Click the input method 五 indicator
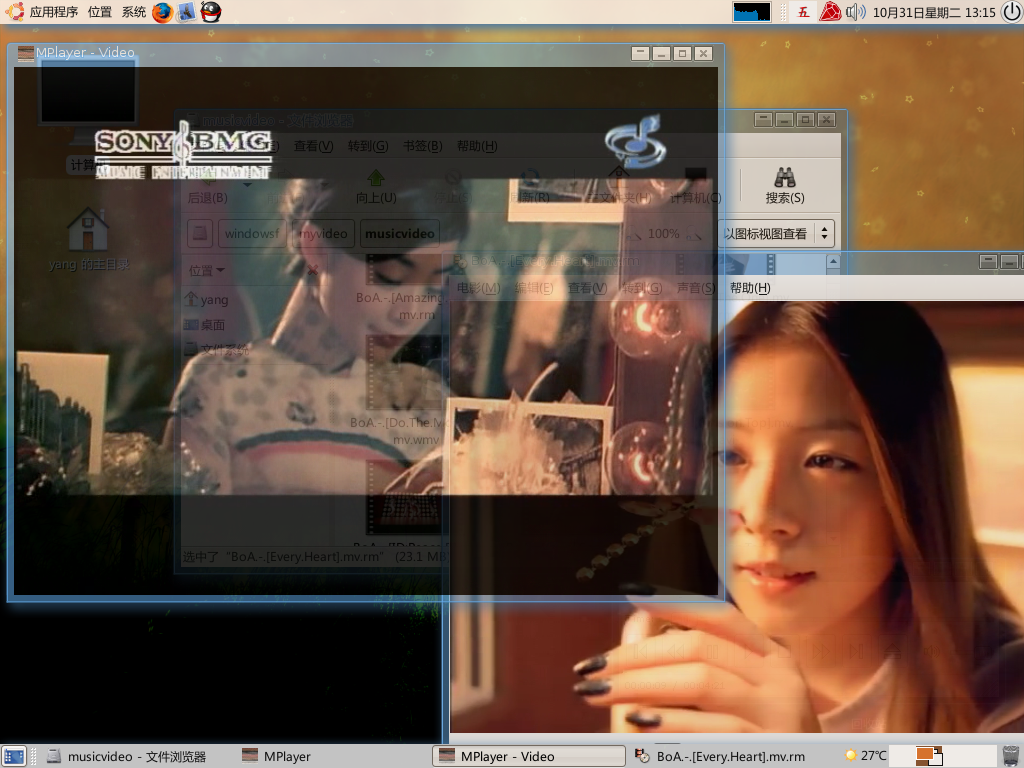The image size is (1024, 768). click(x=803, y=12)
